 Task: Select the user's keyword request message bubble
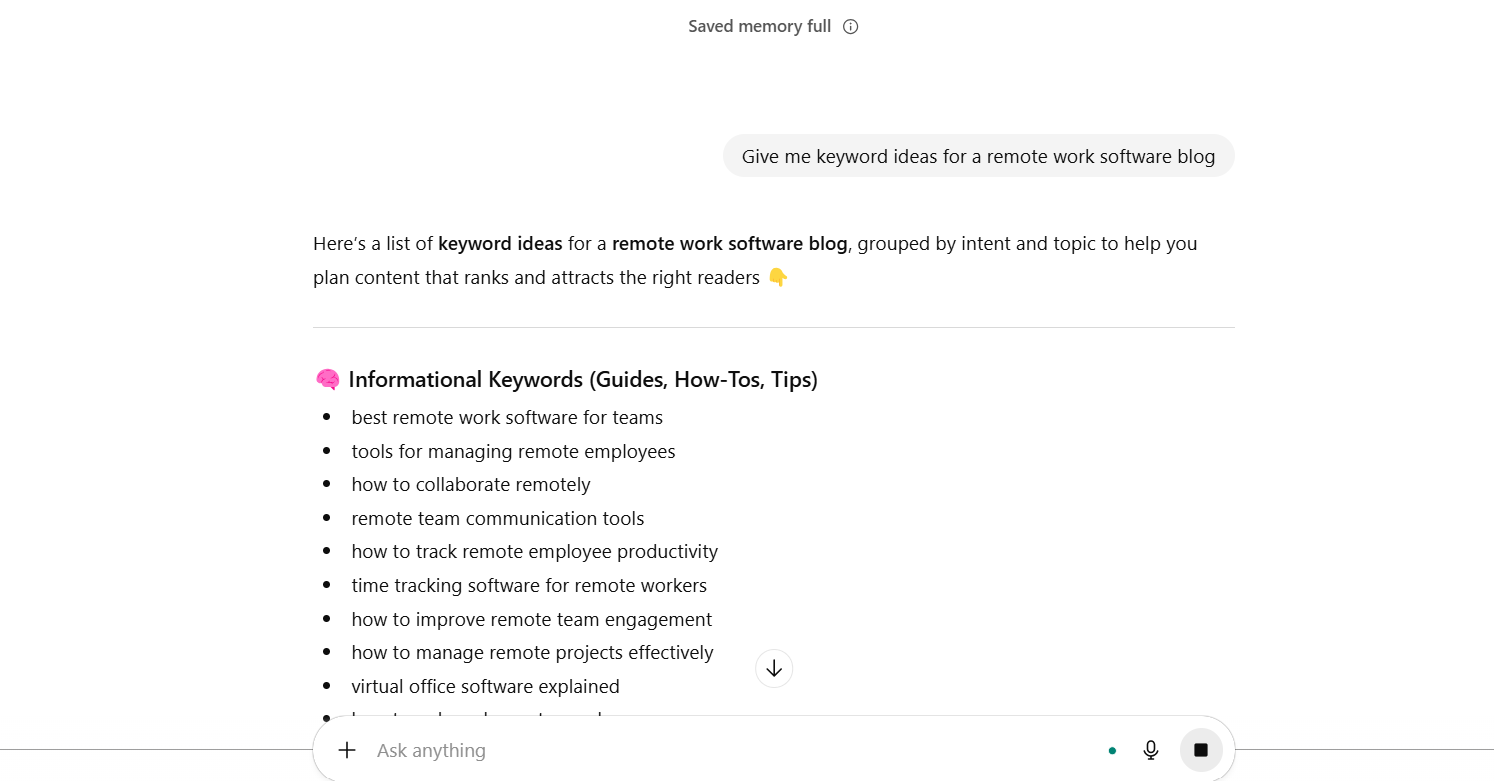pos(978,156)
